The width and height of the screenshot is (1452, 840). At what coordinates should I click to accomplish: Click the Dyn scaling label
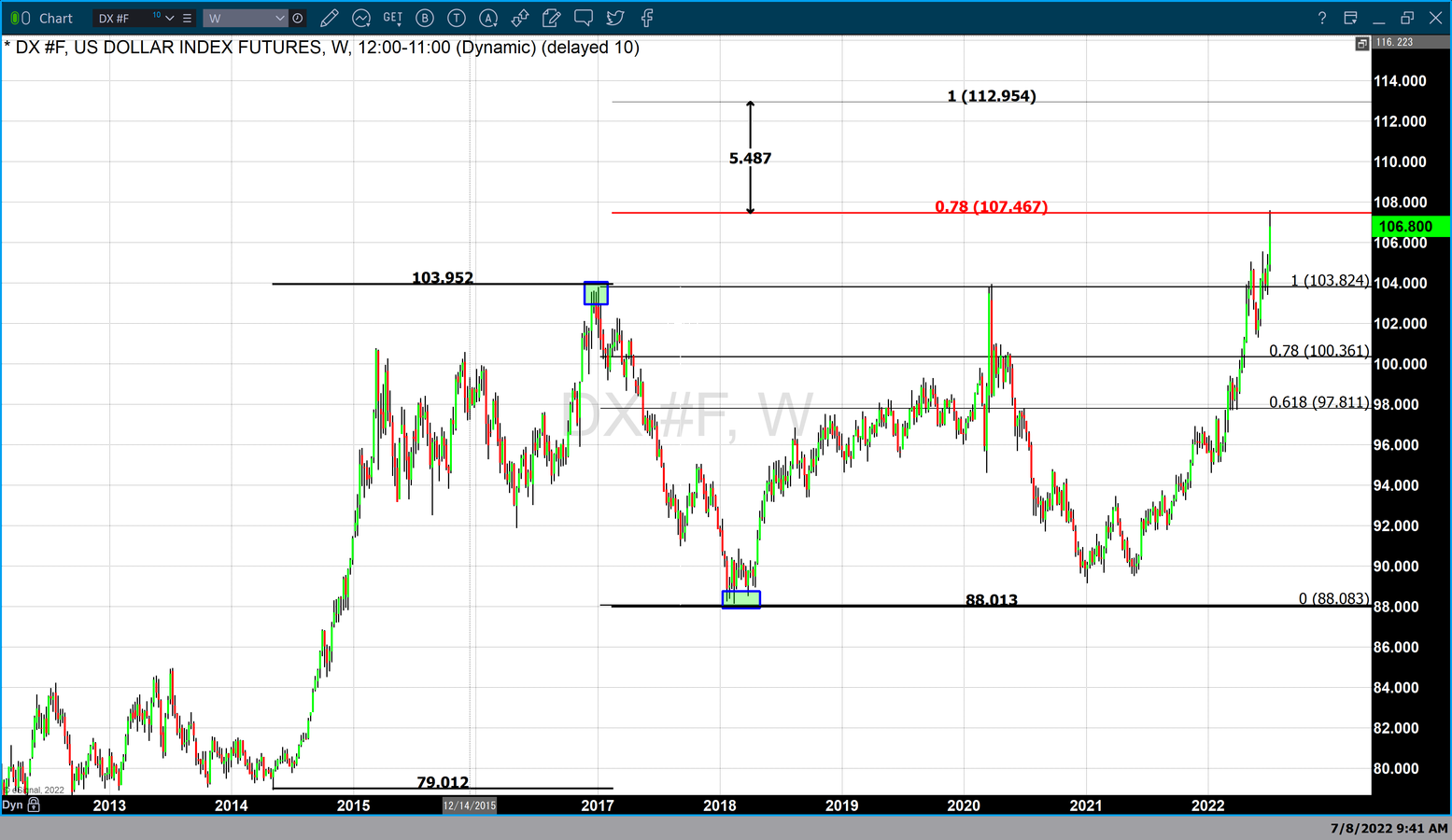(12, 805)
